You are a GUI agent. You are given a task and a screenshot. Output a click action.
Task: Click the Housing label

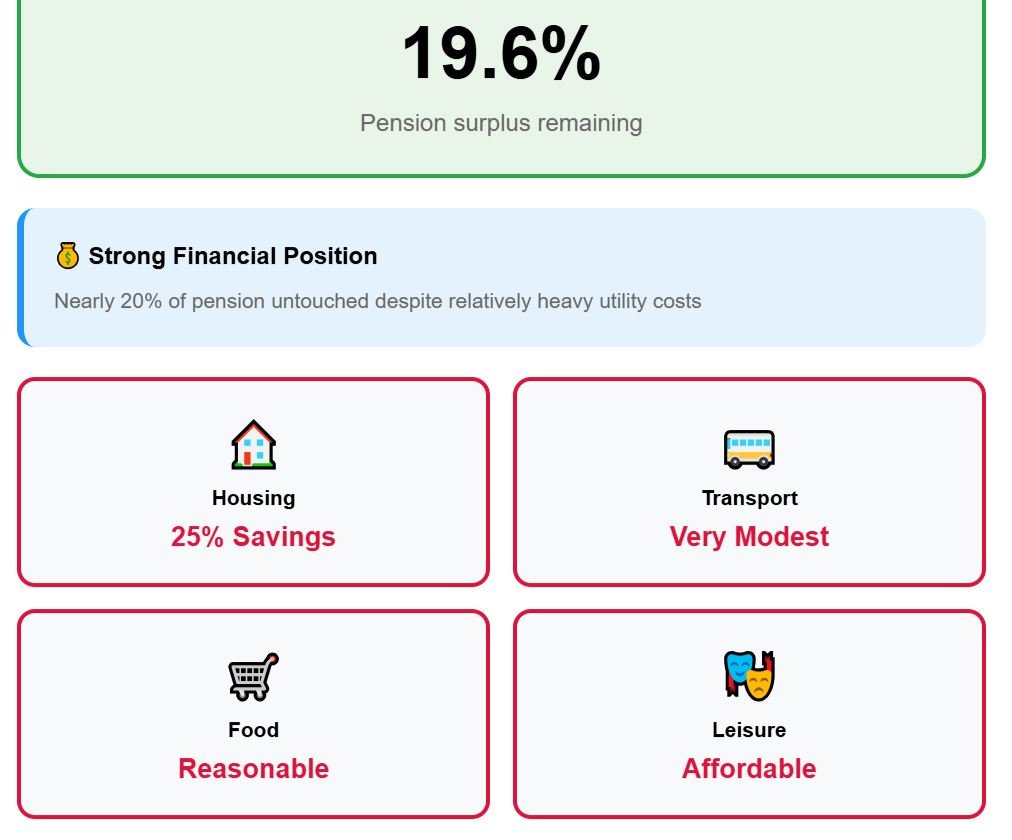[253, 498]
